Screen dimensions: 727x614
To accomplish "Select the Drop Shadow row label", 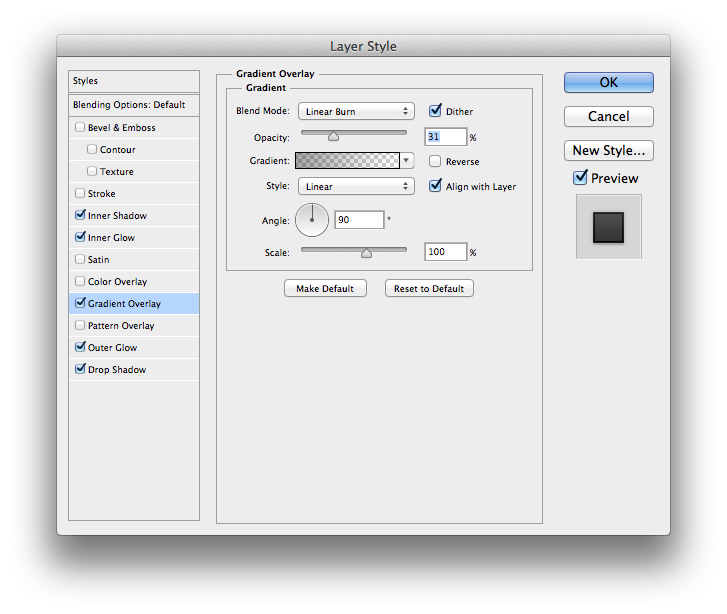I will click(117, 370).
